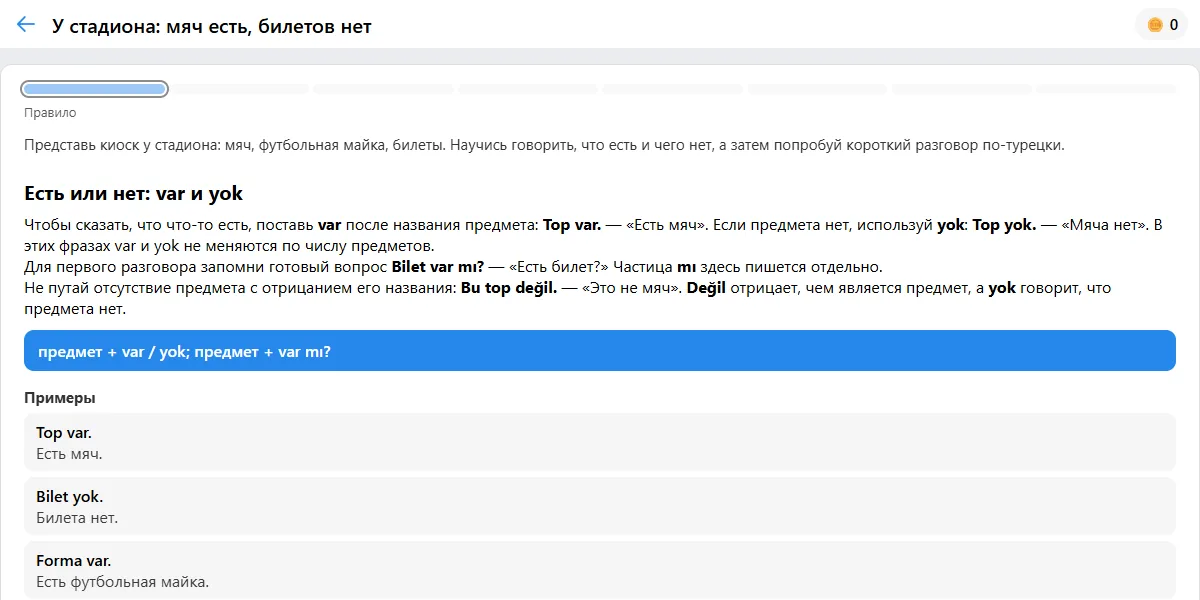Go back using the blue arrow

26,25
